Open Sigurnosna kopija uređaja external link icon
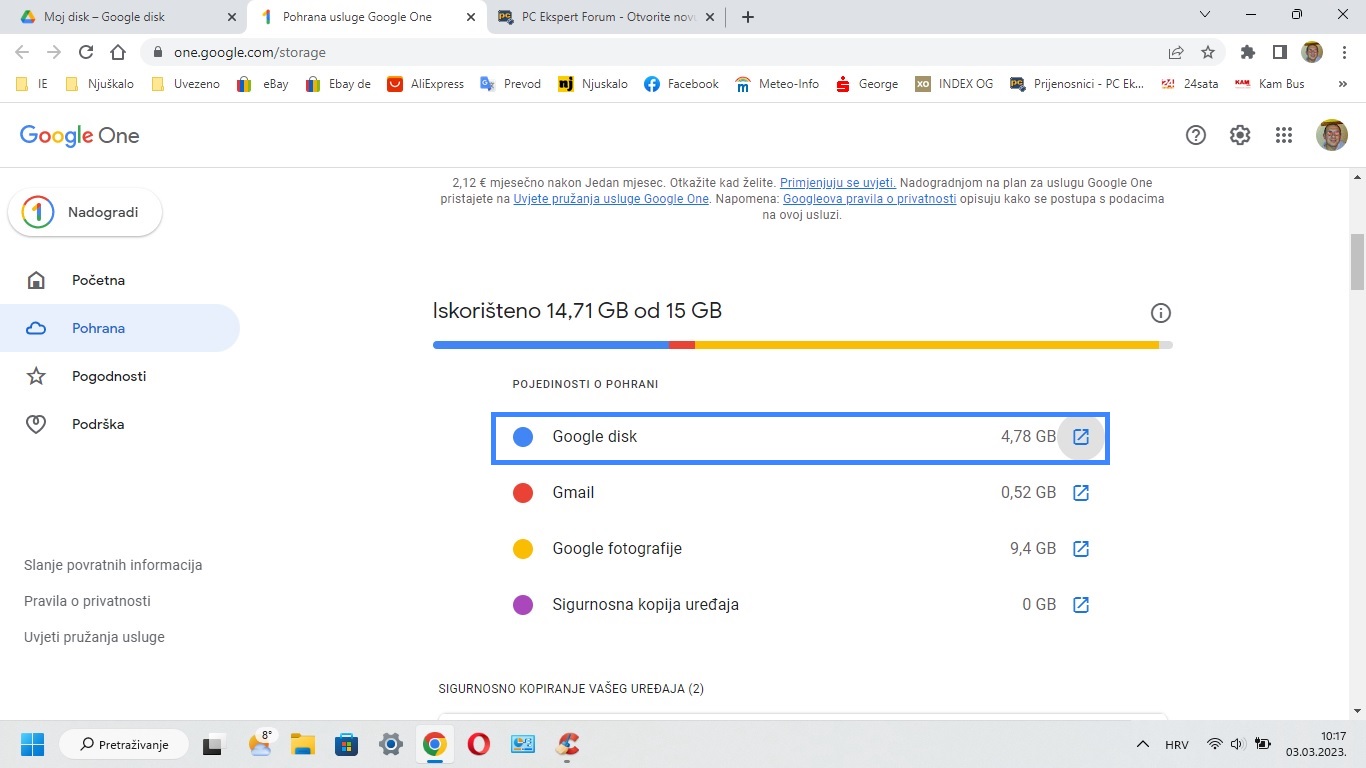Image resolution: width=1366 pixels, height=768 pixels. click(1081, 605)
